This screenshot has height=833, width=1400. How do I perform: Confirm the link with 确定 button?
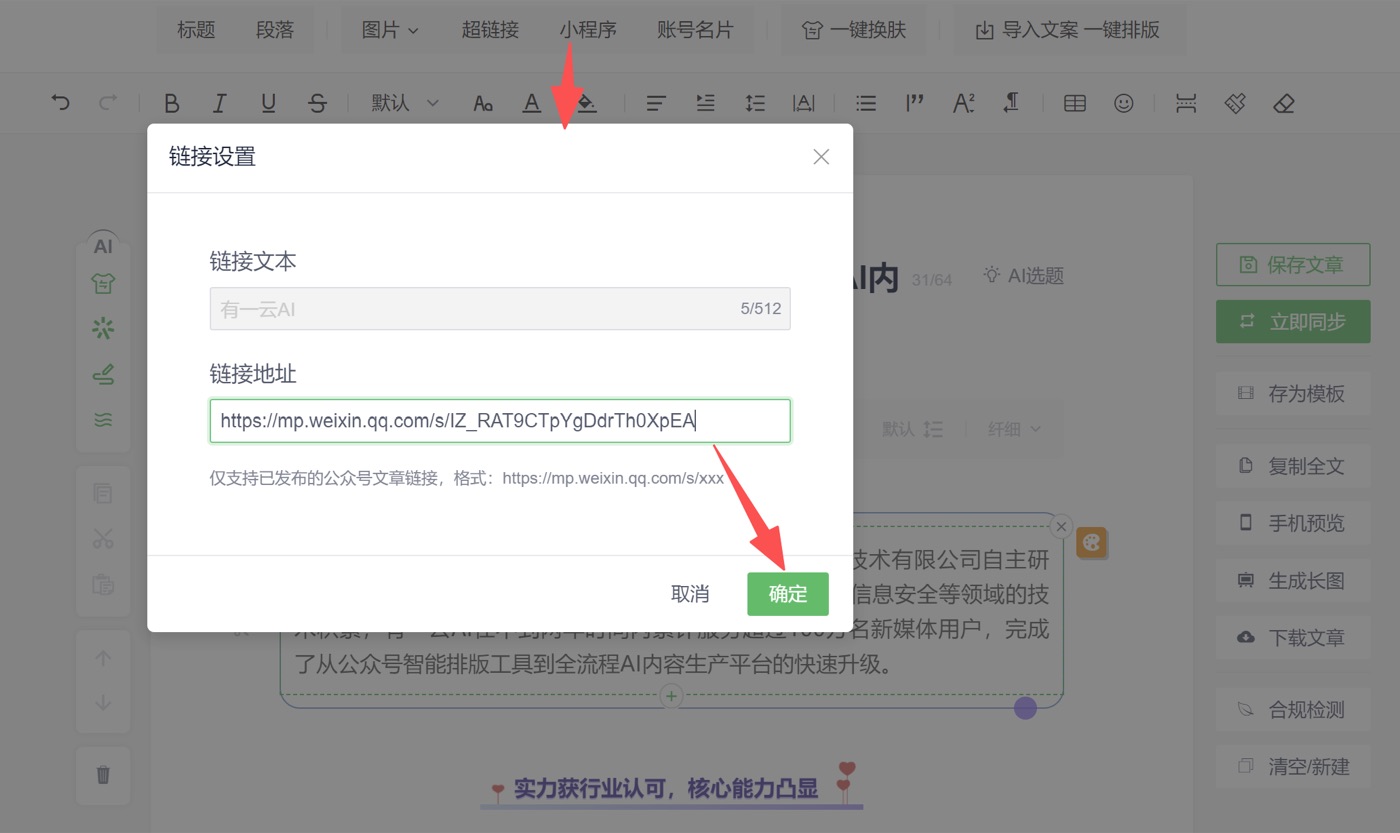coord(788,594)
